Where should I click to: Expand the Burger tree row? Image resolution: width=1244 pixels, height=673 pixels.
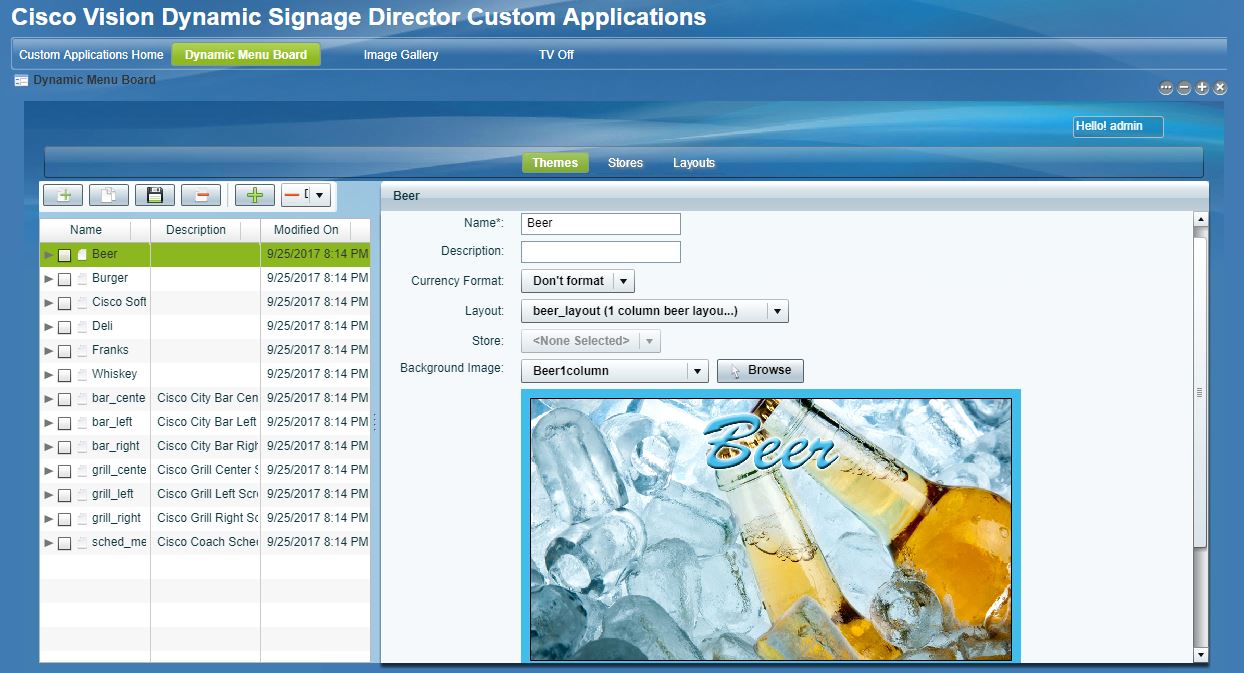(x=48, y=279)
